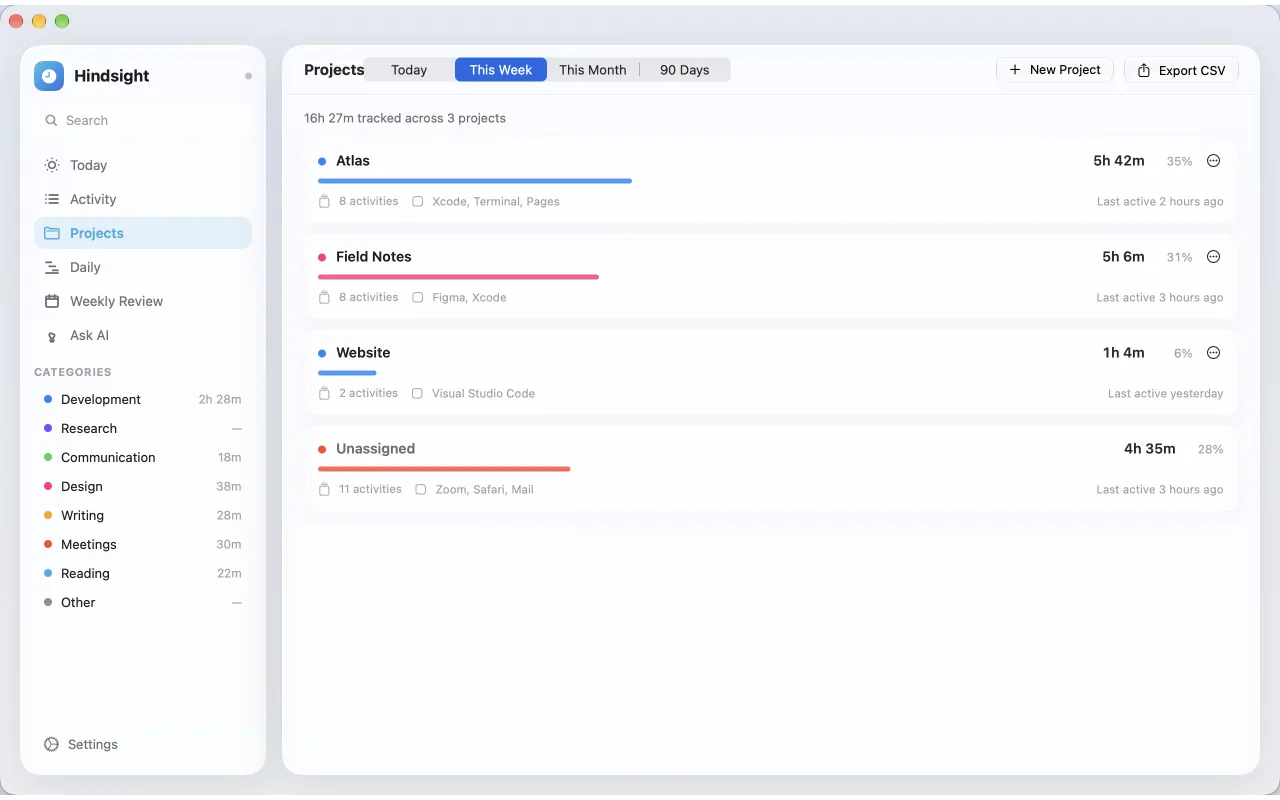Open Today in the sidebar
The image size is (1280, 800).
pos(143,165)
